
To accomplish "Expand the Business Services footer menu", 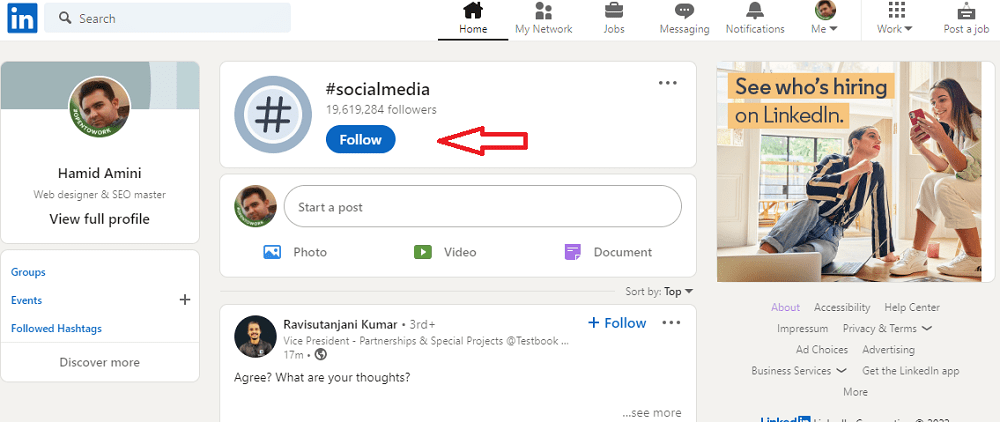I will coord(799,370).
